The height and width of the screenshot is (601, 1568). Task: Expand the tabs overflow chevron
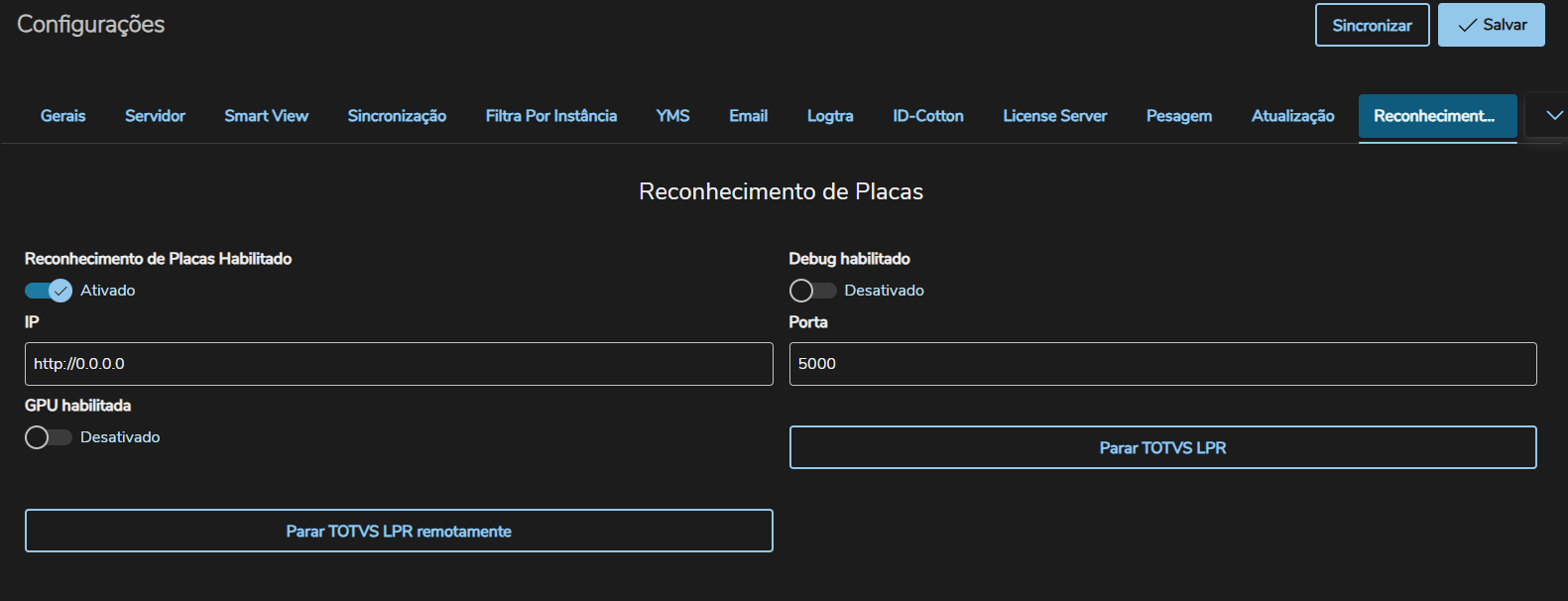click(x=1545, y=116)
